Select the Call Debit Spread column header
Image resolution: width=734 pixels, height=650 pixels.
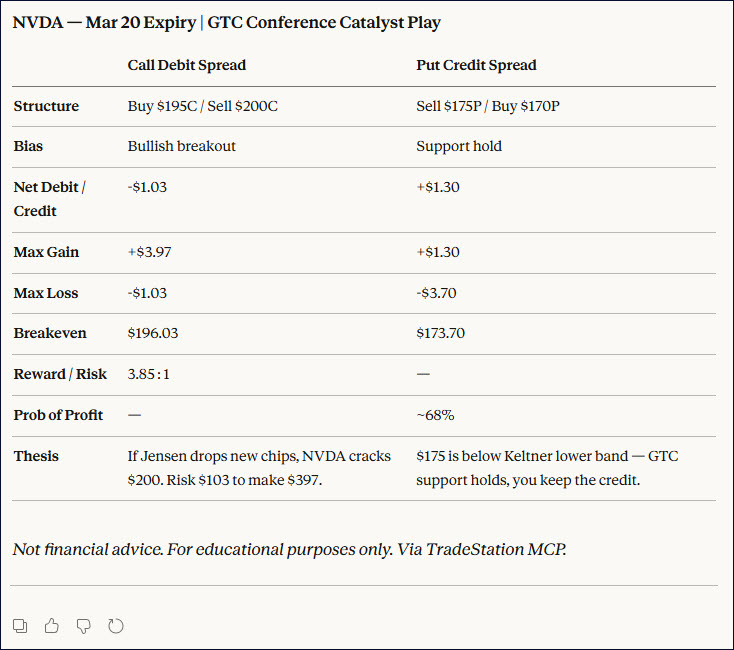point(187,65)
